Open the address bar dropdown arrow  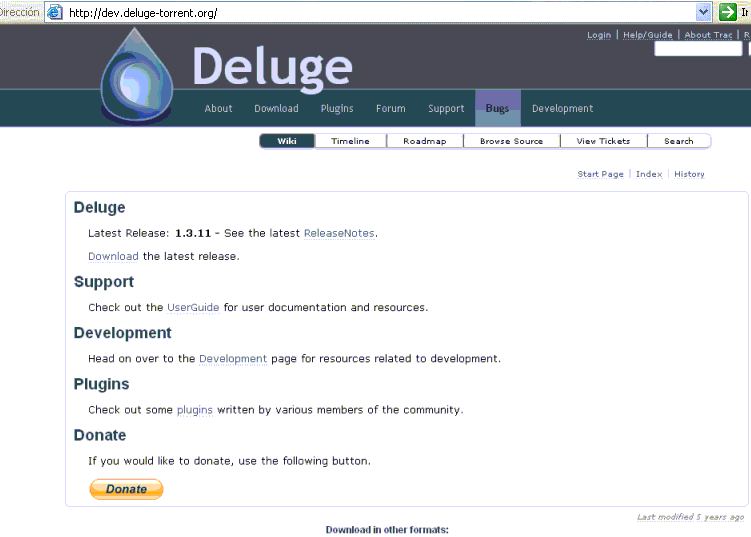pos(703,11)
